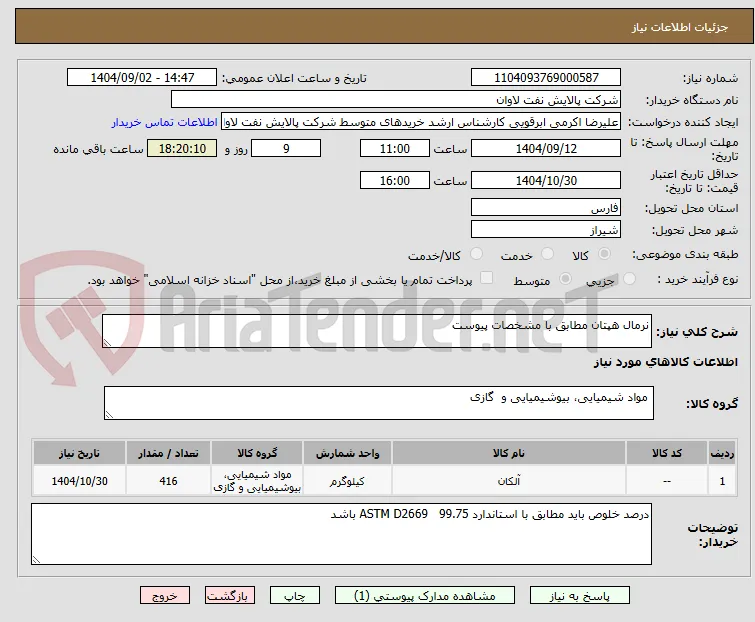Click the شهر محل تحویل field شیراز
755x622 pixels.
pos(546,230)
